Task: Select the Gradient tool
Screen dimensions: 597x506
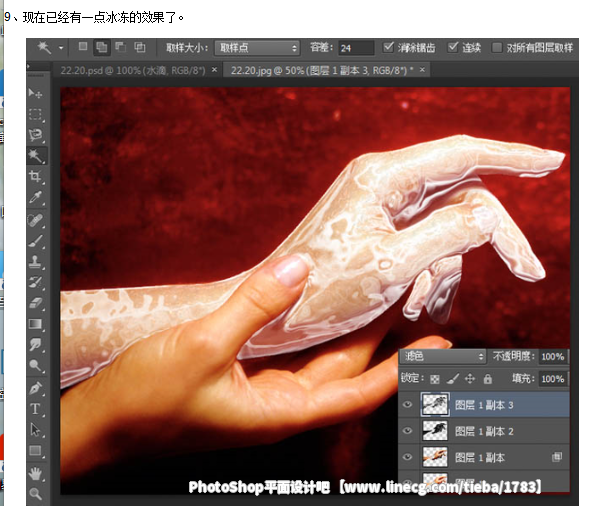Action: coord(35,324)
